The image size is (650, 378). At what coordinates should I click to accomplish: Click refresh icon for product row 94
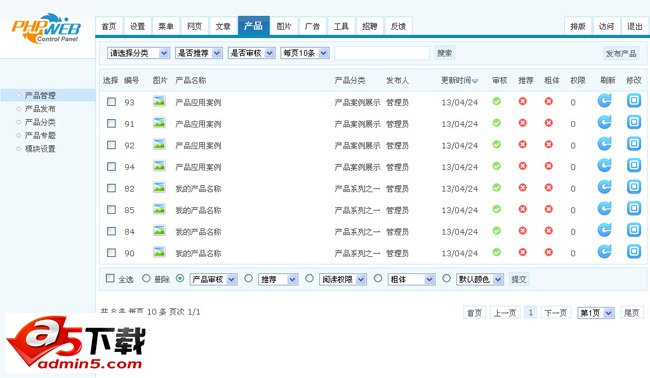(604, 165)
